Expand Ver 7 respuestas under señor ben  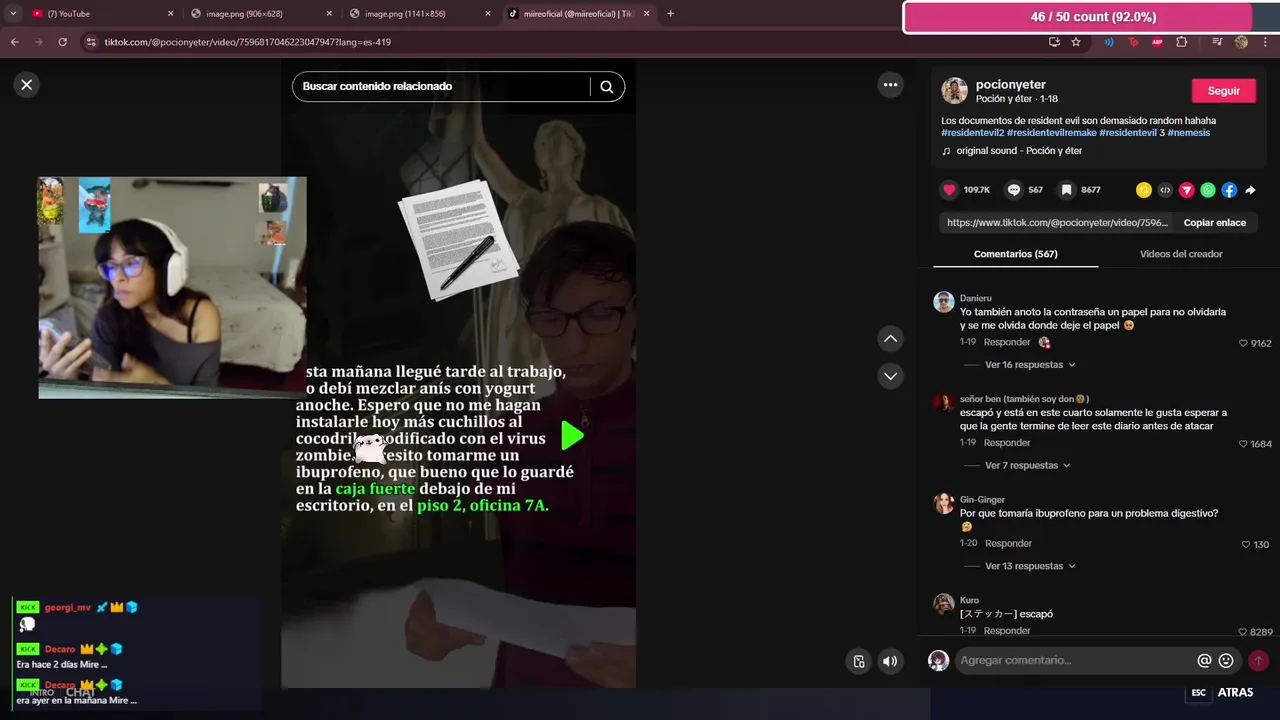click(1027, 466)
